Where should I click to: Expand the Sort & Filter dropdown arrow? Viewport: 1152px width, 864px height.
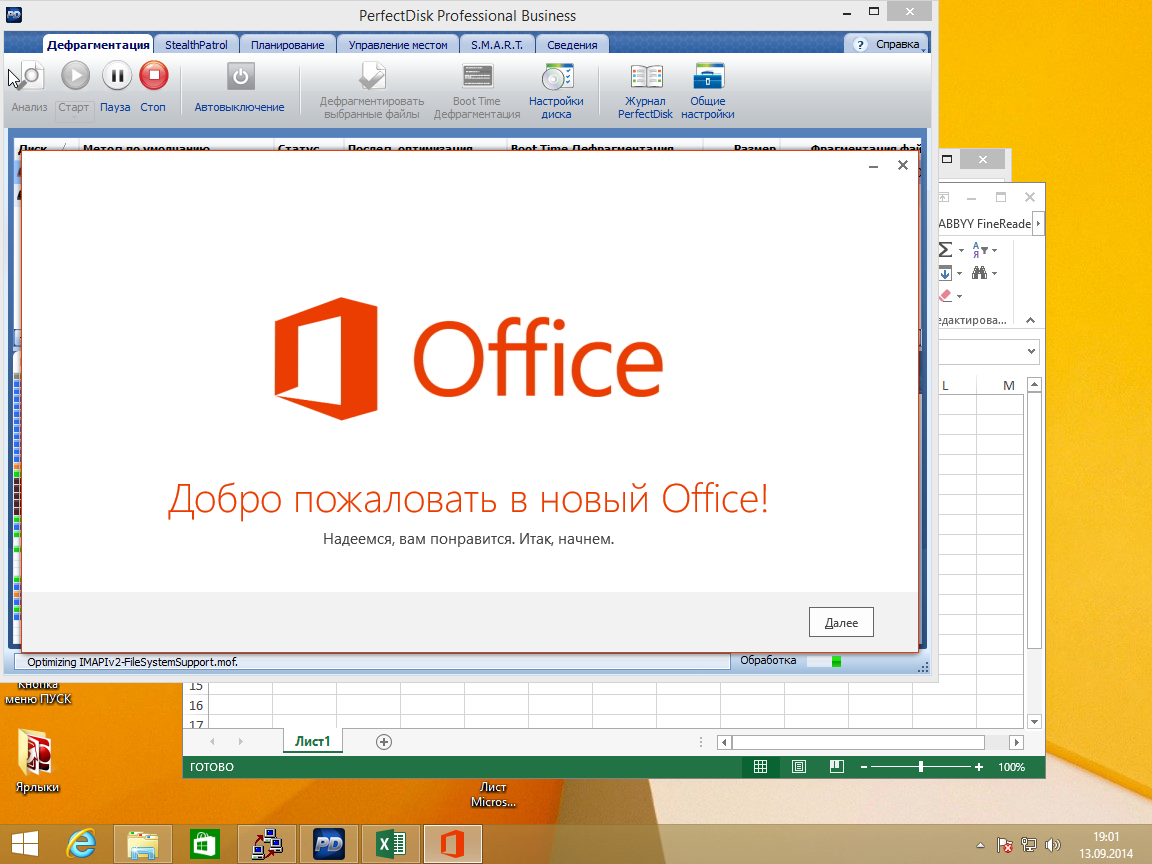click(x=995, y=251)
